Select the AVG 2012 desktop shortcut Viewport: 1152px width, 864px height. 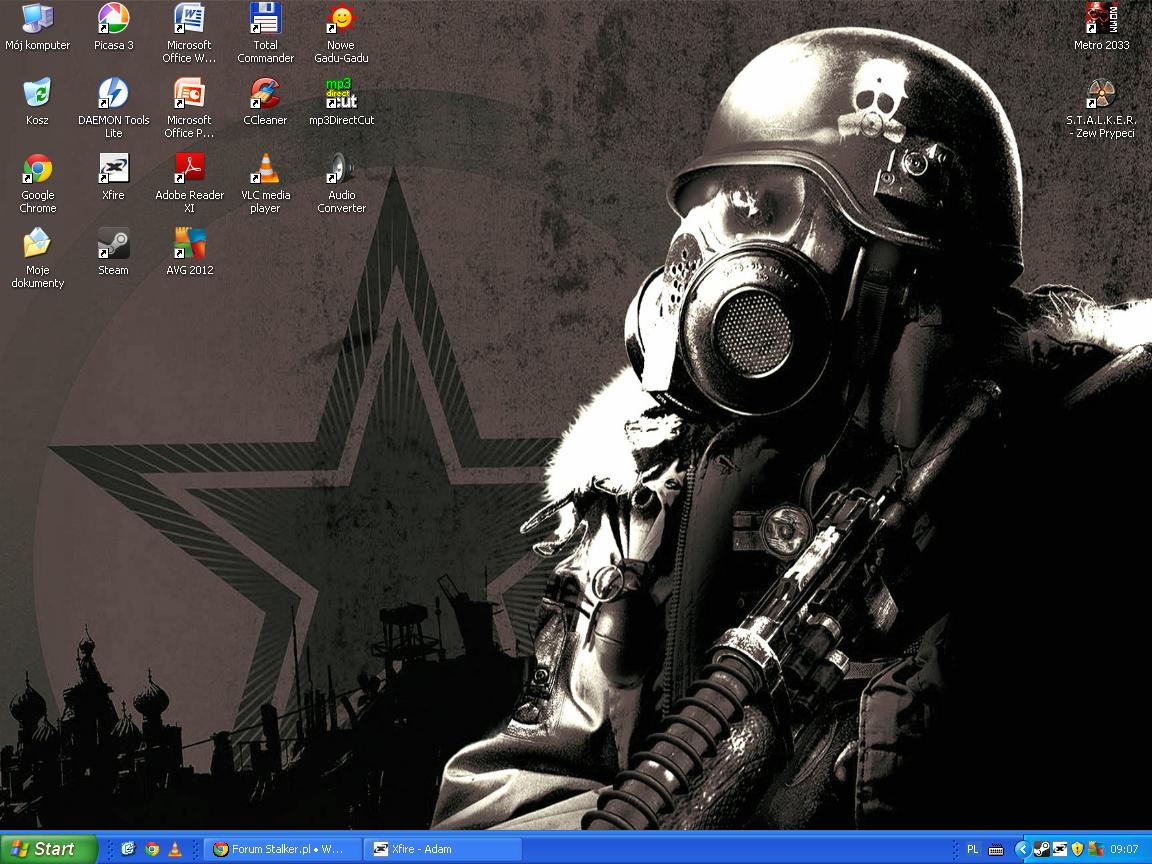pos(189,252)
